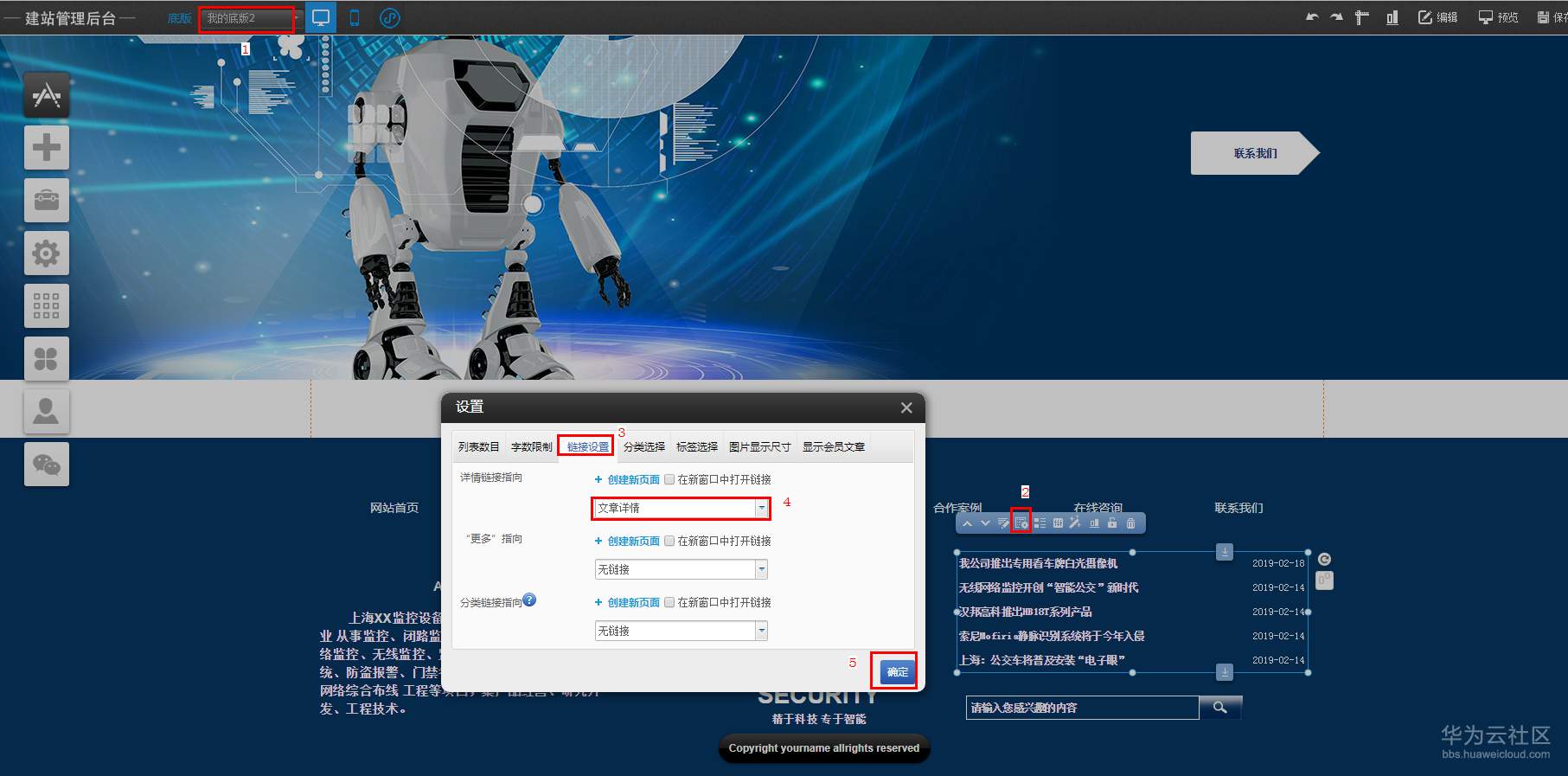Open the member user sidebar icon

pos(47,412)
